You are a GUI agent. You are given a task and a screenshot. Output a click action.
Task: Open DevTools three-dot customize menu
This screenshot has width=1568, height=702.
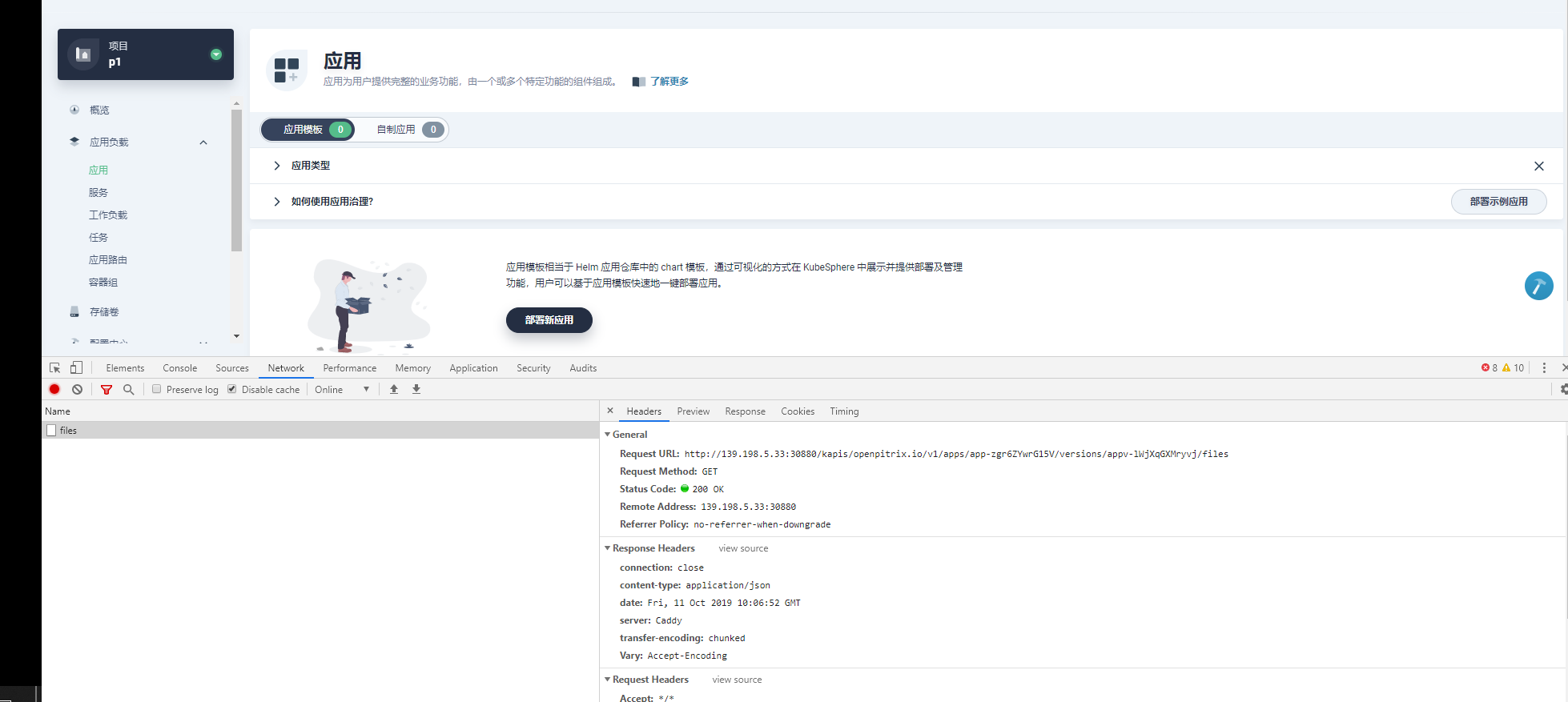click(1544, 368)
